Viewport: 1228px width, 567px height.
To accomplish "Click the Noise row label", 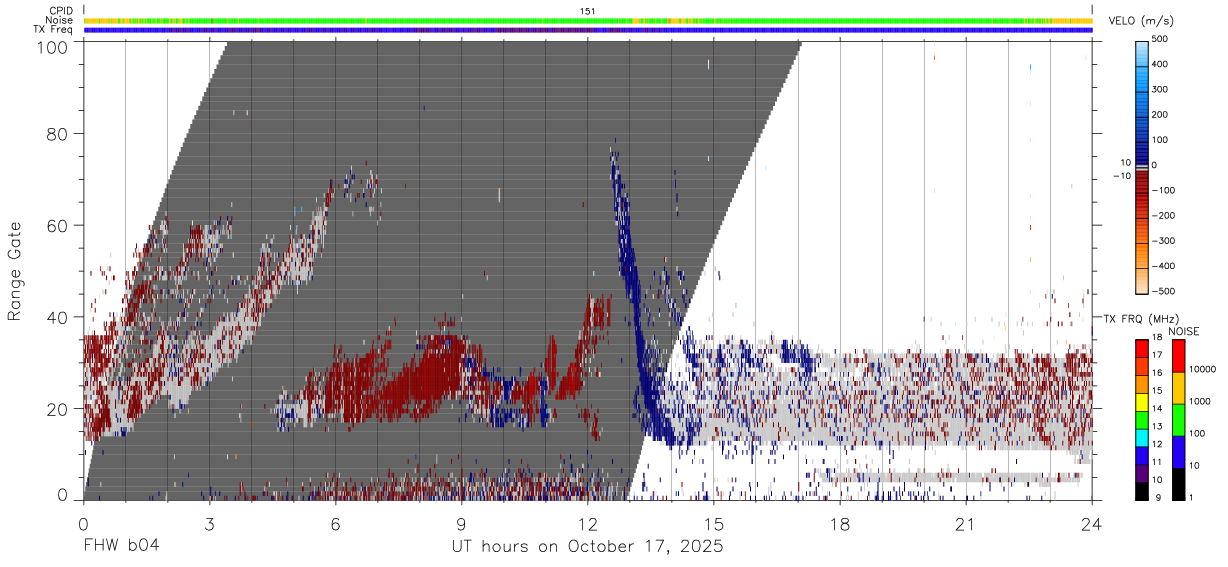I will [x=59, y=20].
